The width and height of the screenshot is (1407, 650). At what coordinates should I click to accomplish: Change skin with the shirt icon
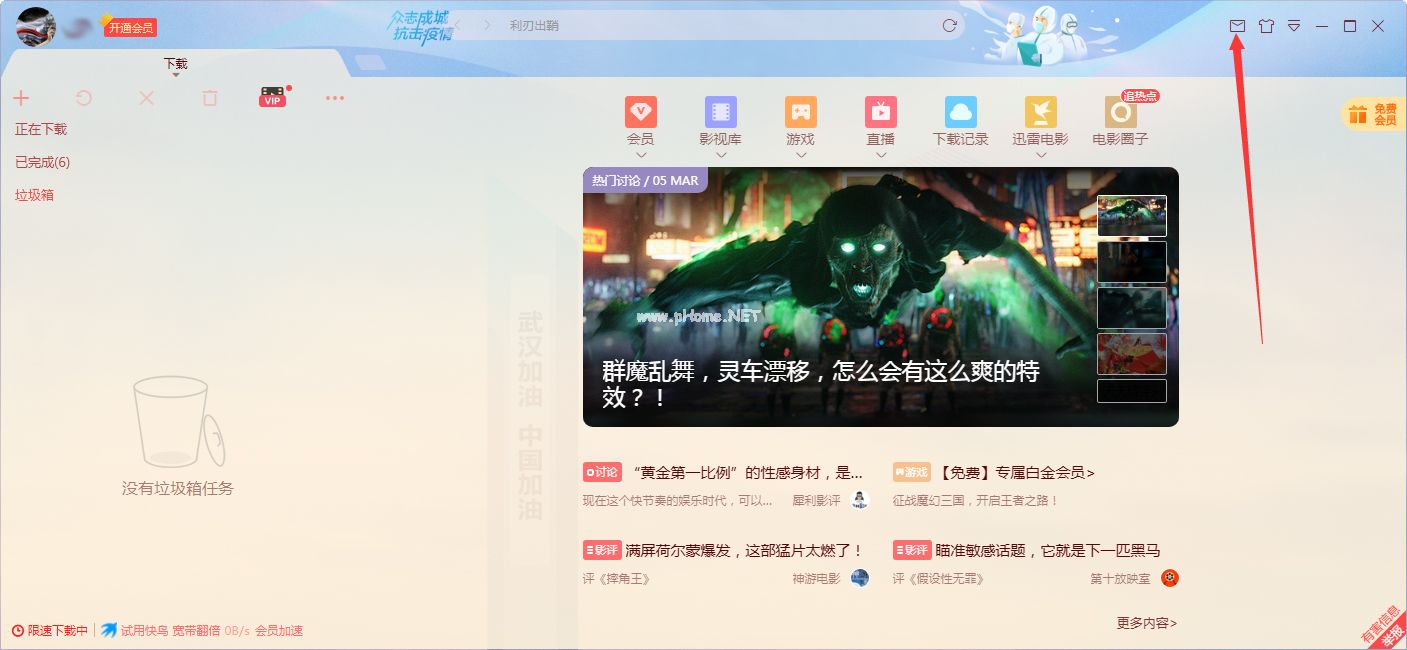click(x=1266, y=25)
